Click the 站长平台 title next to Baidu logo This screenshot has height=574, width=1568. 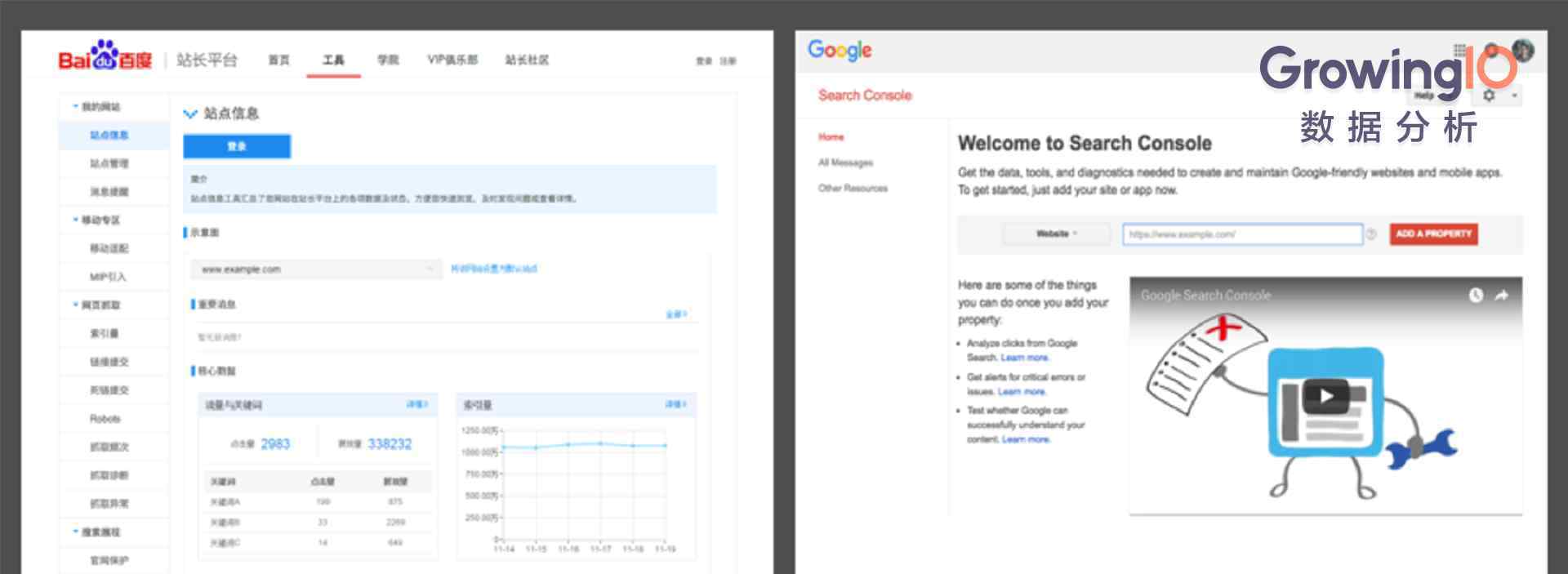coord(207,60)
